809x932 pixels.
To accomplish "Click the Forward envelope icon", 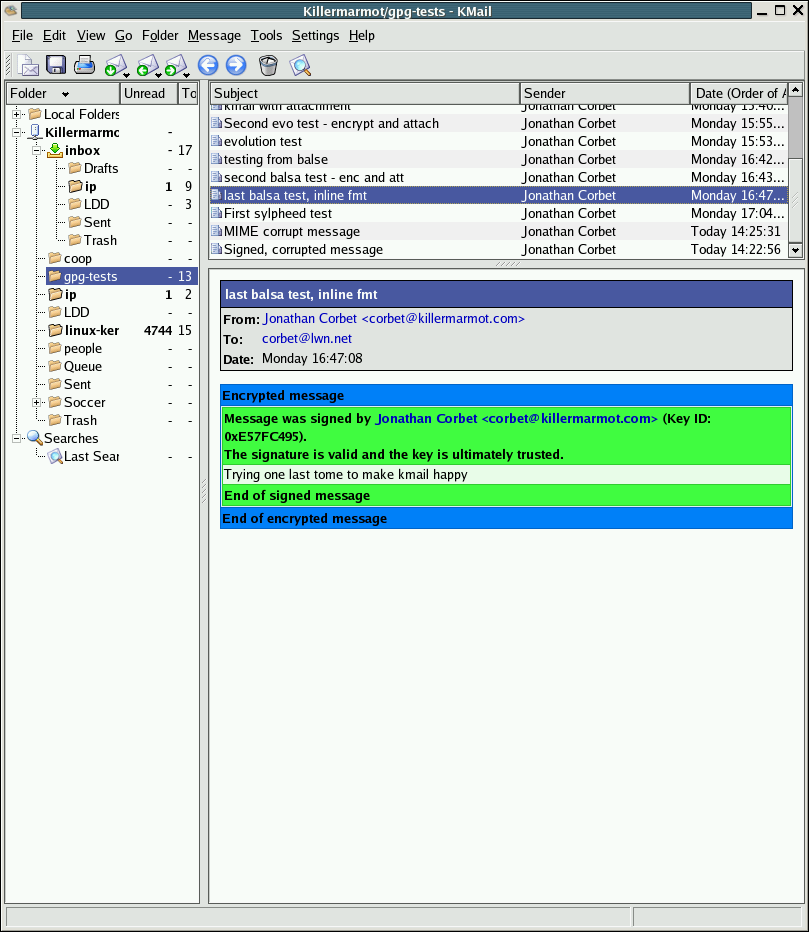I will (175, 65).
